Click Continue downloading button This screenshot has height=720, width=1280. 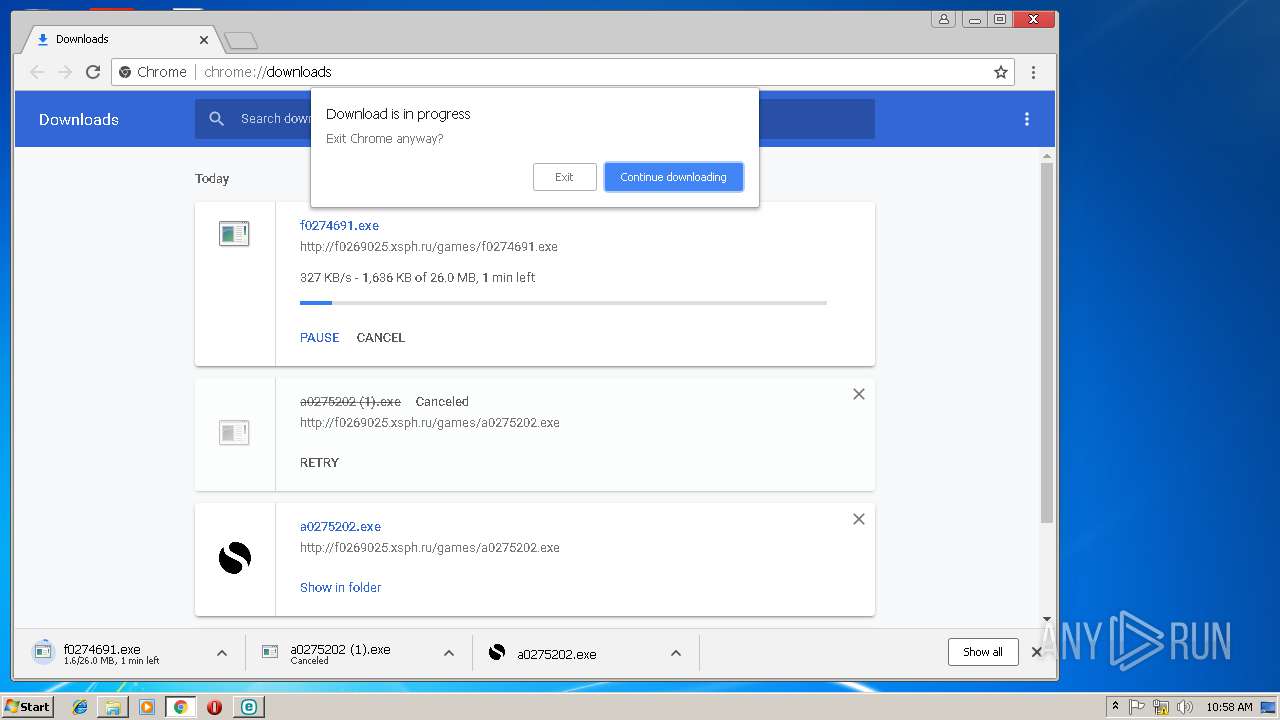pyautogui.click(x=673, y=177)
